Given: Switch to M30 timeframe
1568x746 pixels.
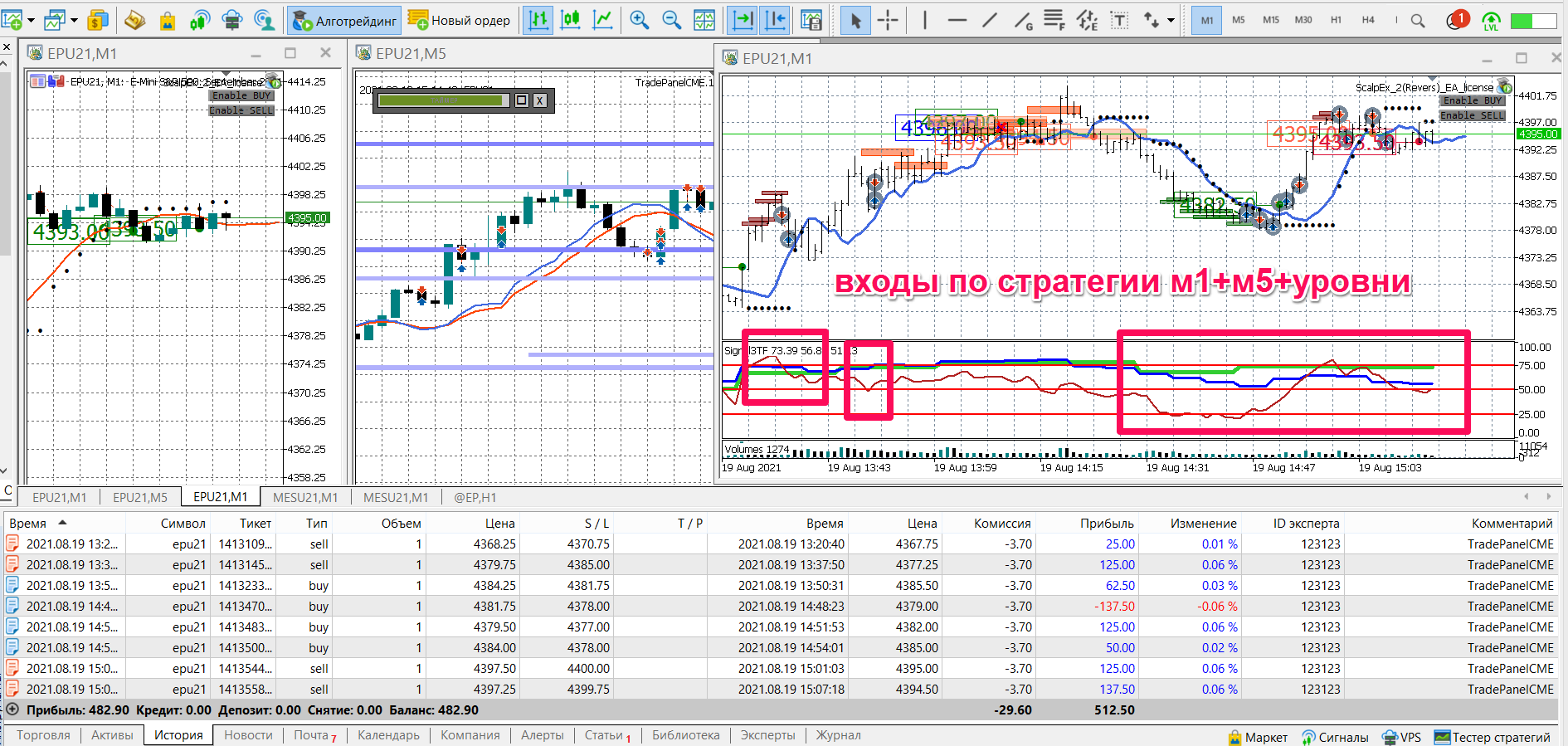Looking at the screenshot, I should click(1303, 20).
